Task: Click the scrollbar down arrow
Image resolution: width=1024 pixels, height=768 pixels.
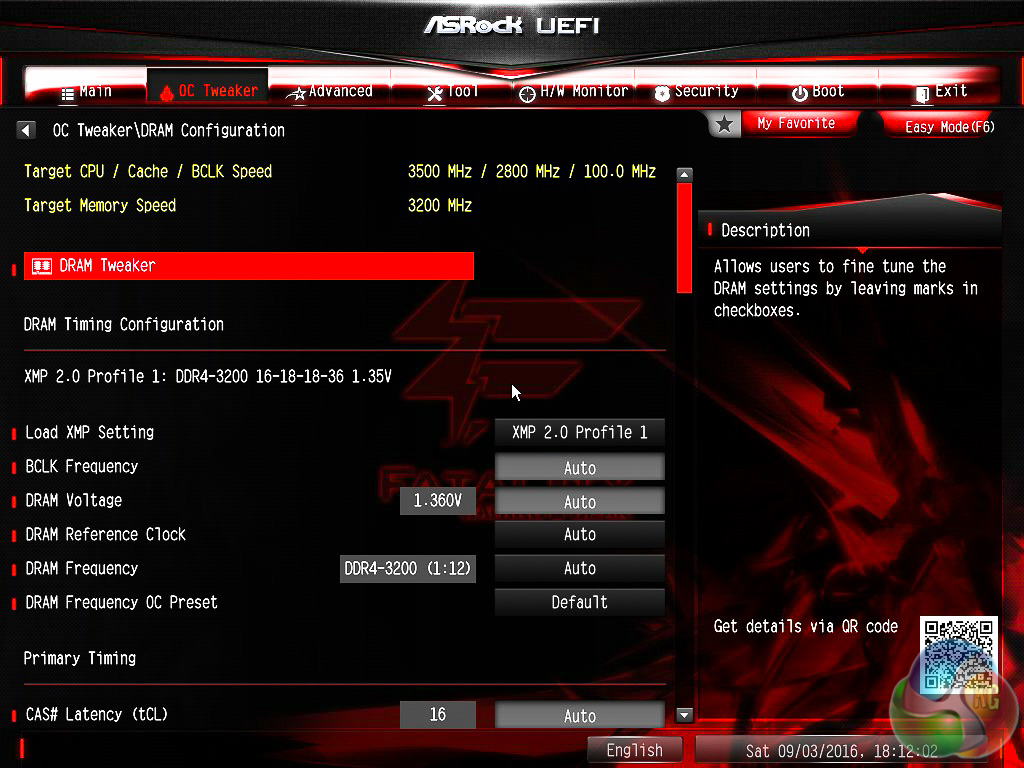Action: point(684,714)
